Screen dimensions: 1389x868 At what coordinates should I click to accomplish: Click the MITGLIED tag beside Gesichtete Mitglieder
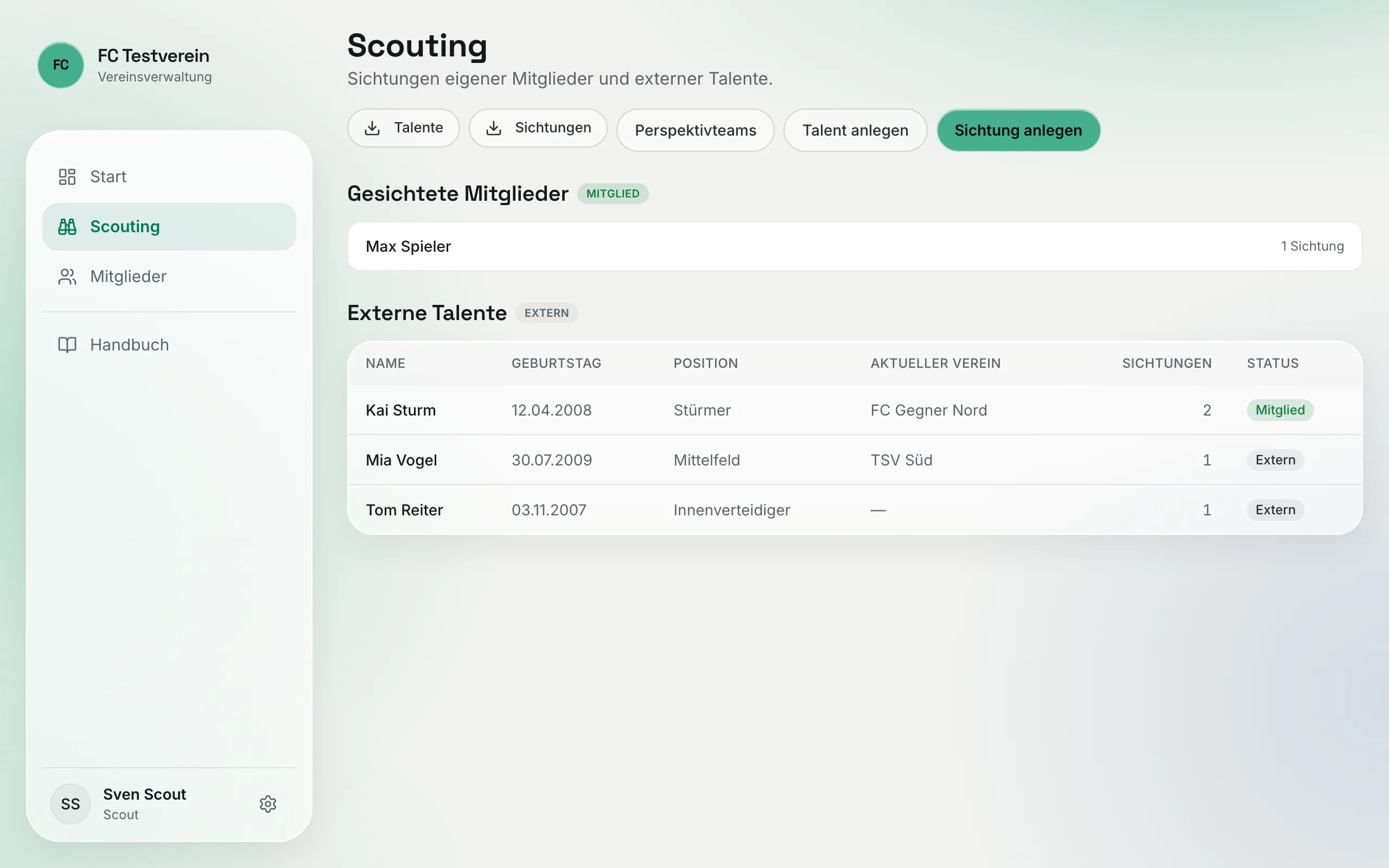point(613,194)
